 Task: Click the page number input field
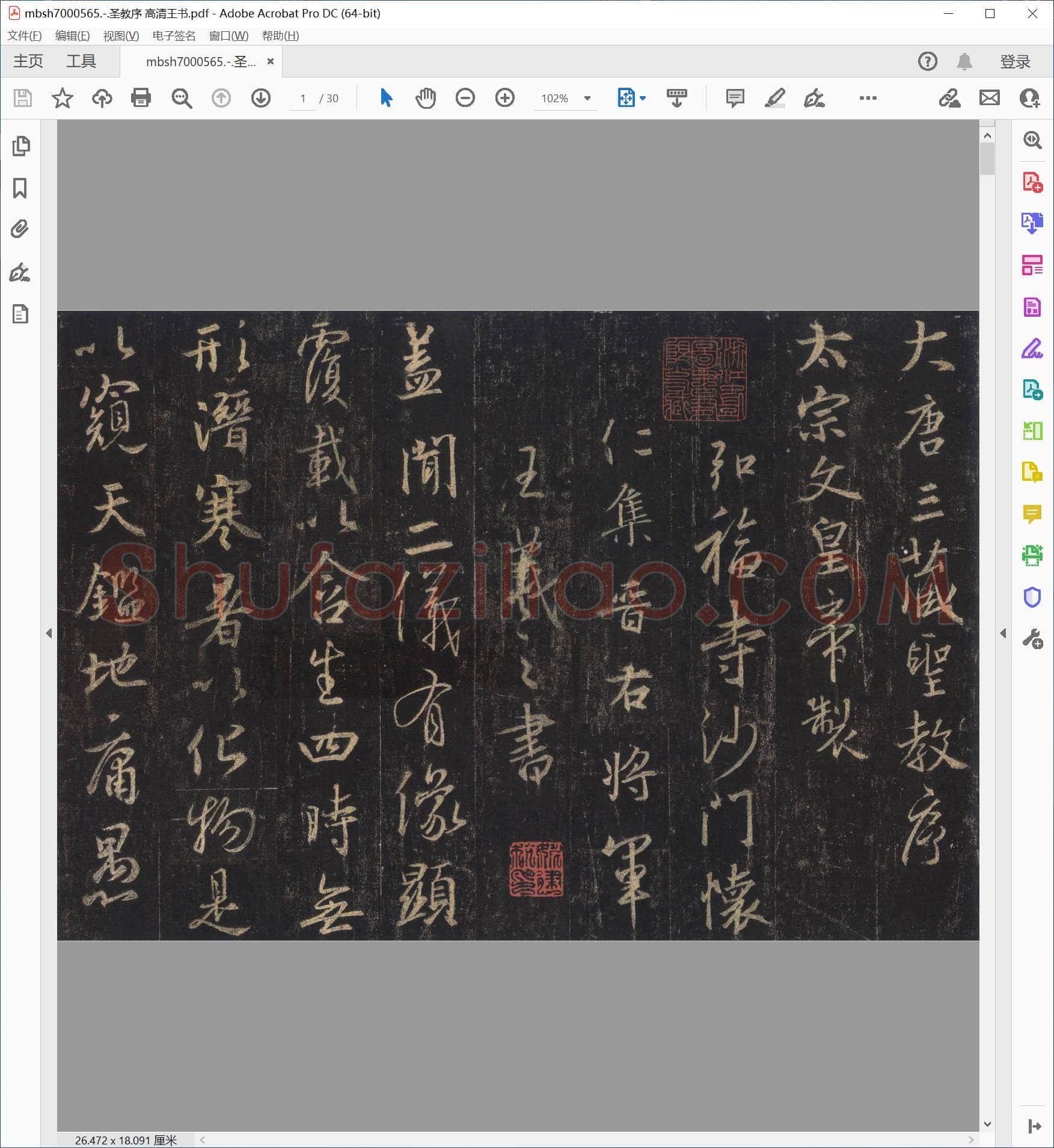coord(303,99)
